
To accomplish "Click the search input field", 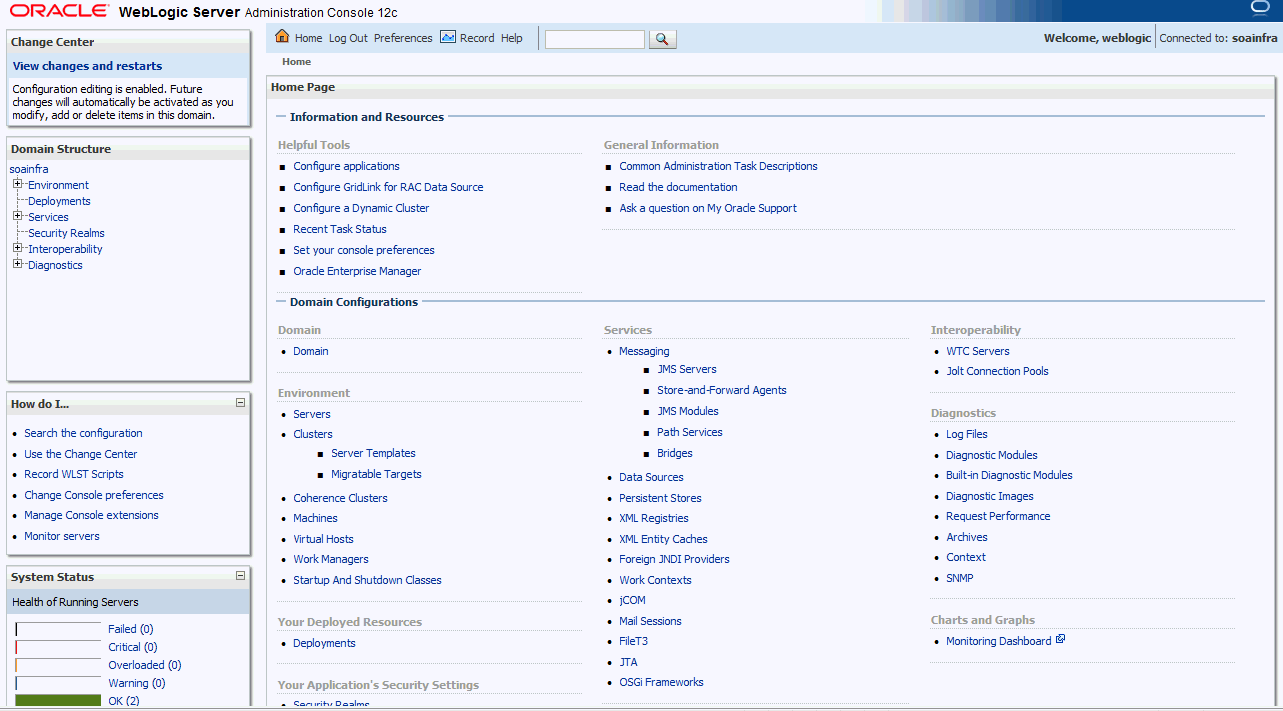I will (595, 39).
